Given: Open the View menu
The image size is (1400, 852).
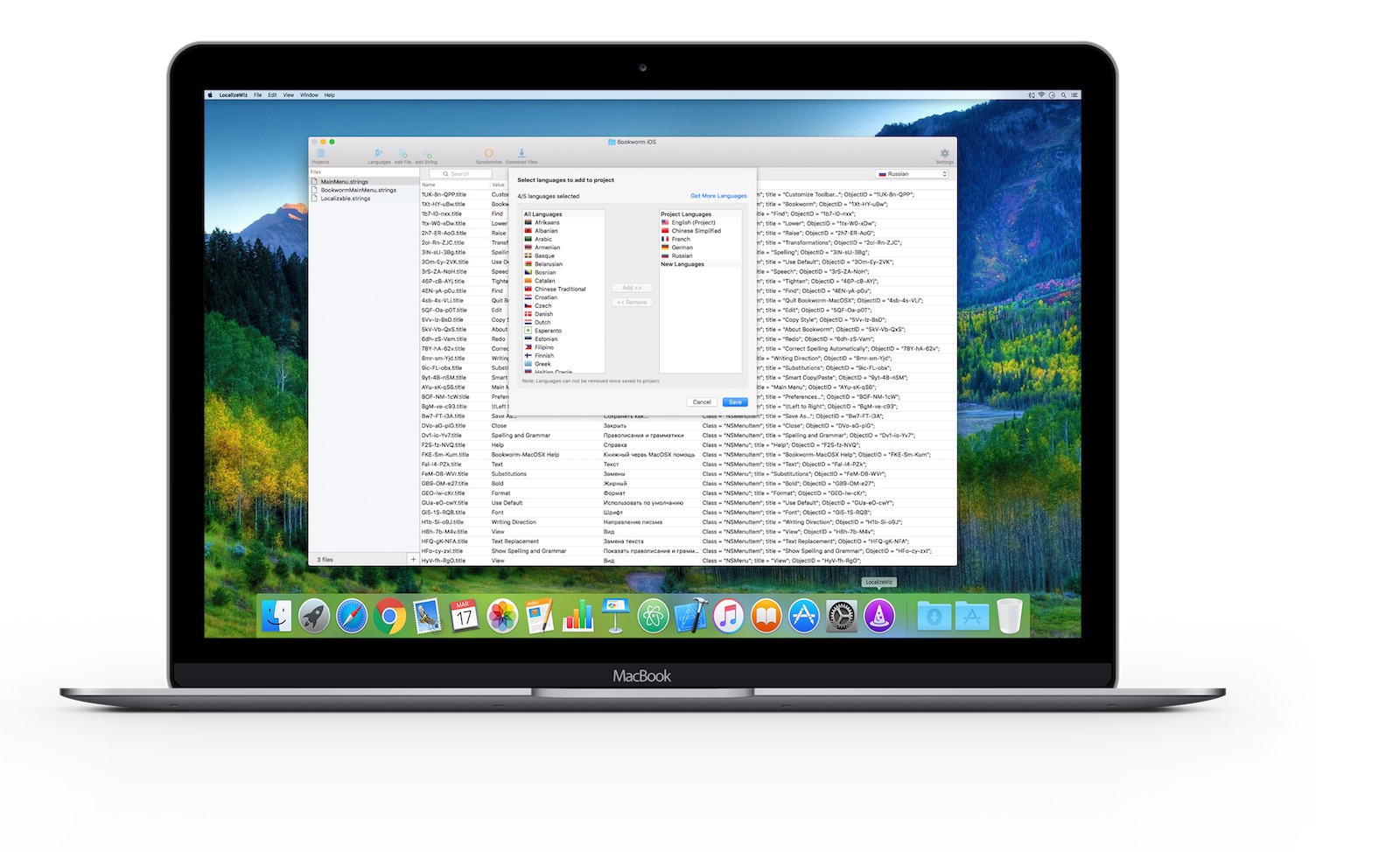Looking at the screenshot, I should pyautogui.click(x=288, y=94).
